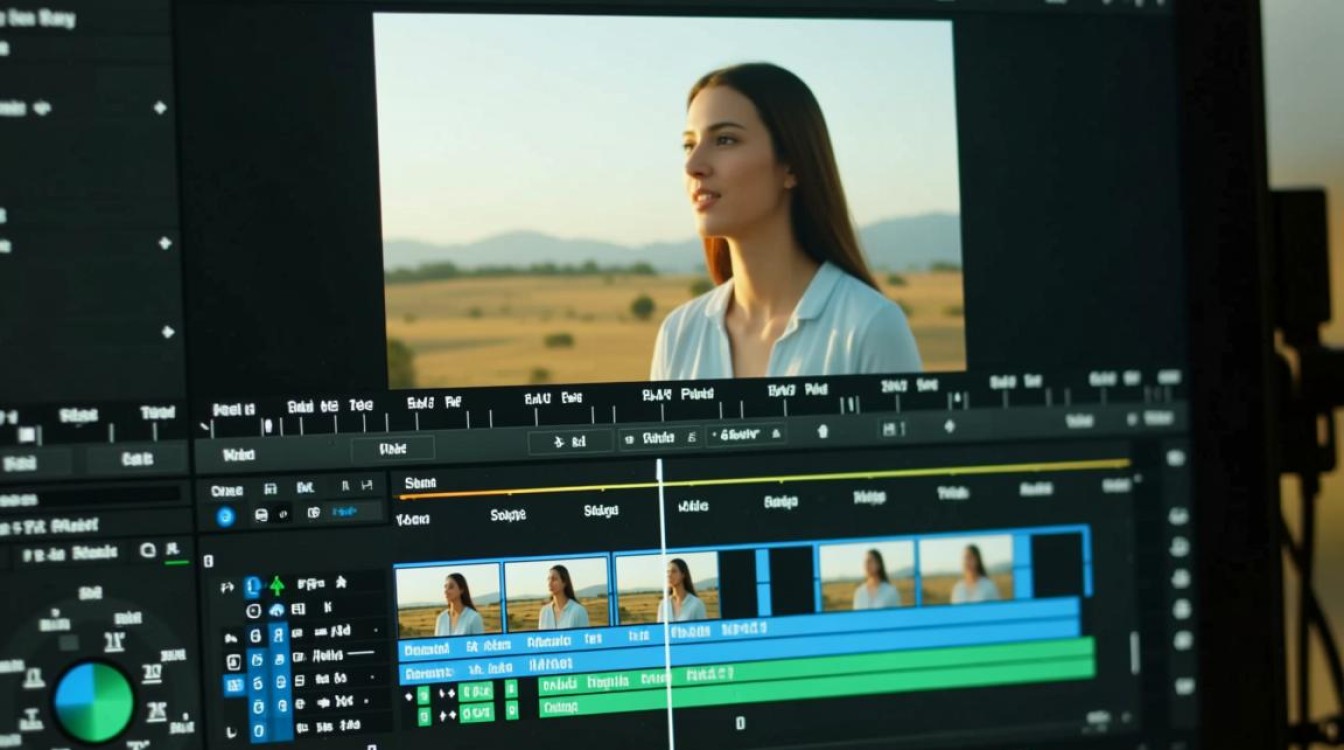Screen dimensions: 1344x750
Task: Select the upper blue track bar beneath the thumbnails
Action: coord(739,628)
